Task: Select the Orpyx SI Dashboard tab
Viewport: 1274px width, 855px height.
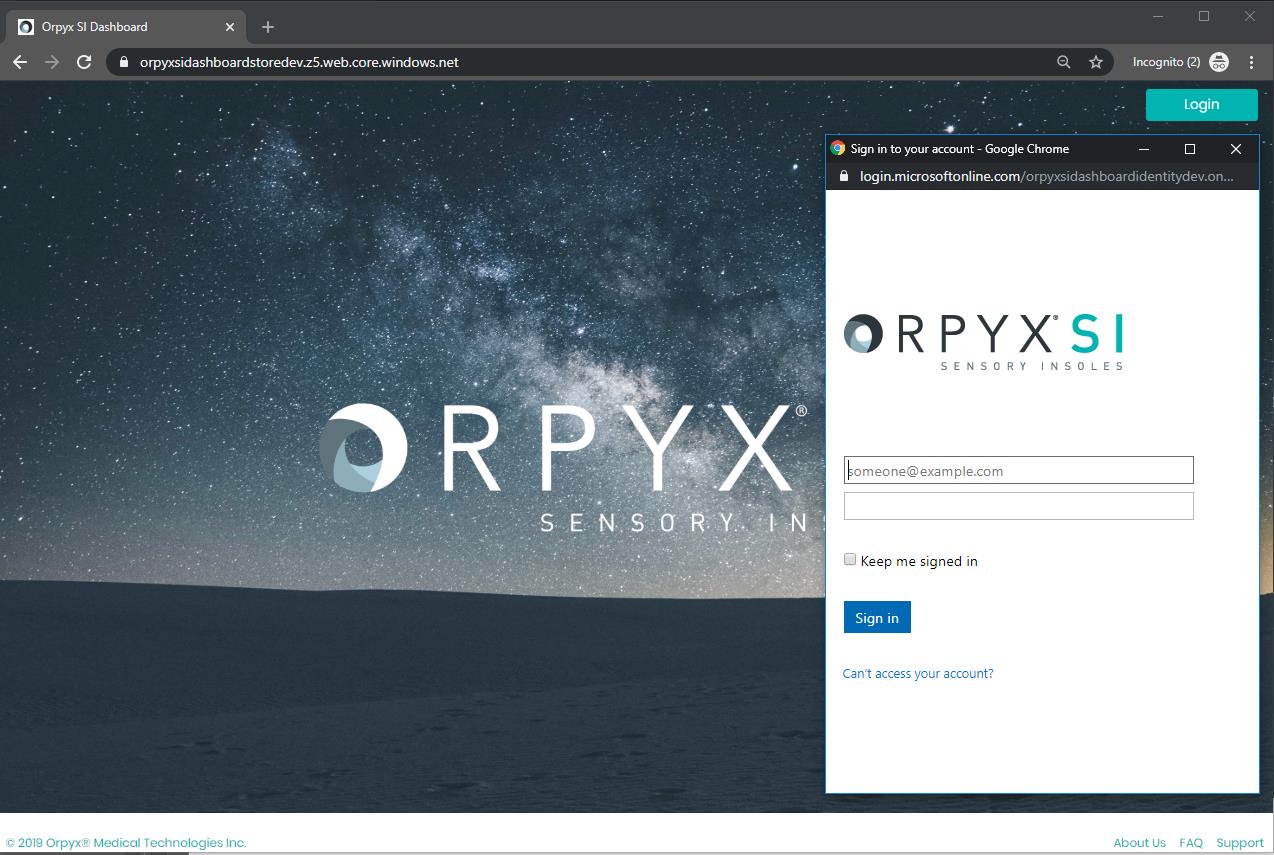Action: [110, 27]
